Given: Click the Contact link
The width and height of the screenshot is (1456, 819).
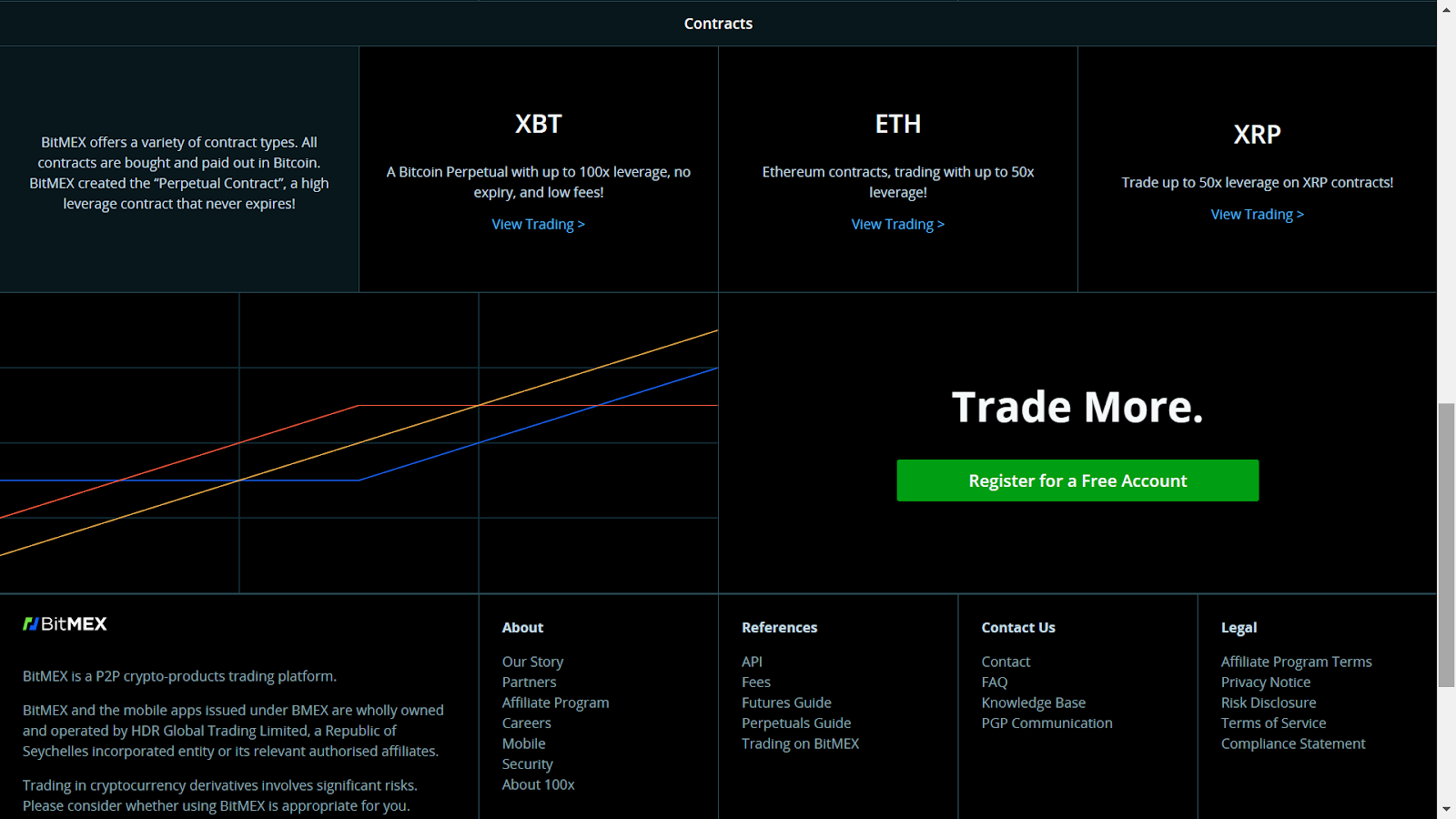Looking at the screenshot, I should coord(1006,662).
